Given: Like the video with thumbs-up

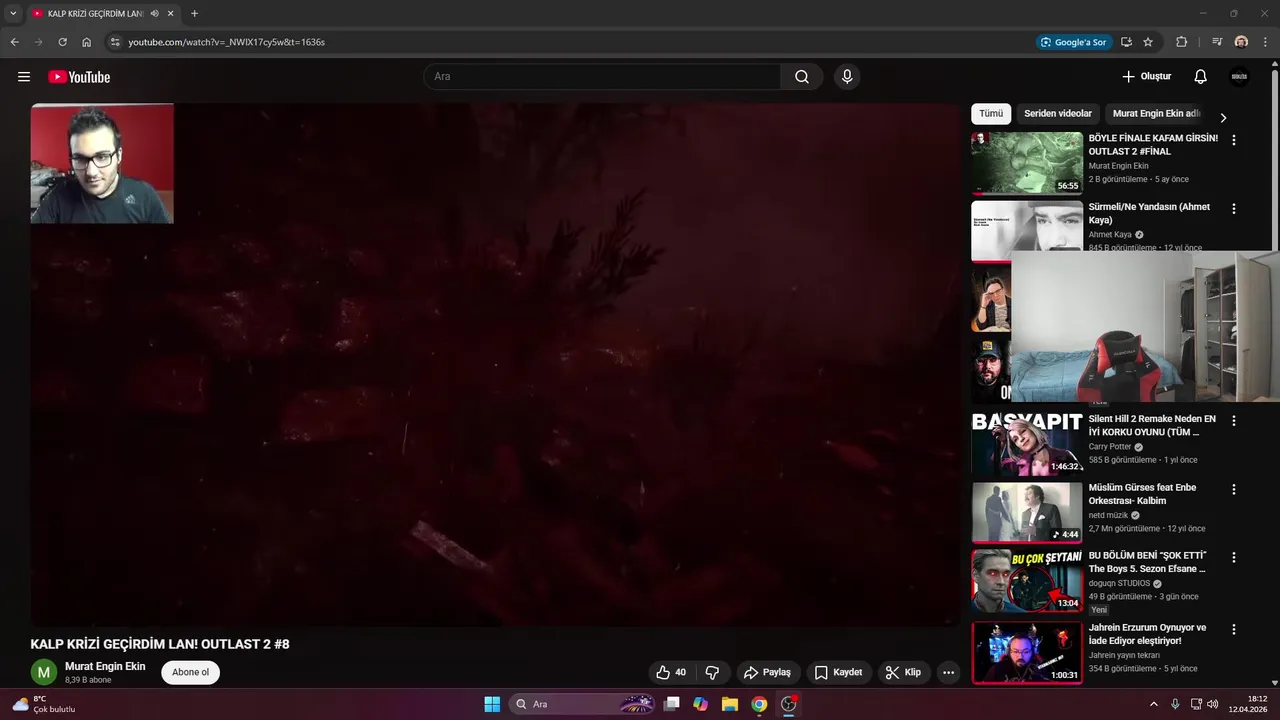Looking at the screenshot, I should (671, 672).
